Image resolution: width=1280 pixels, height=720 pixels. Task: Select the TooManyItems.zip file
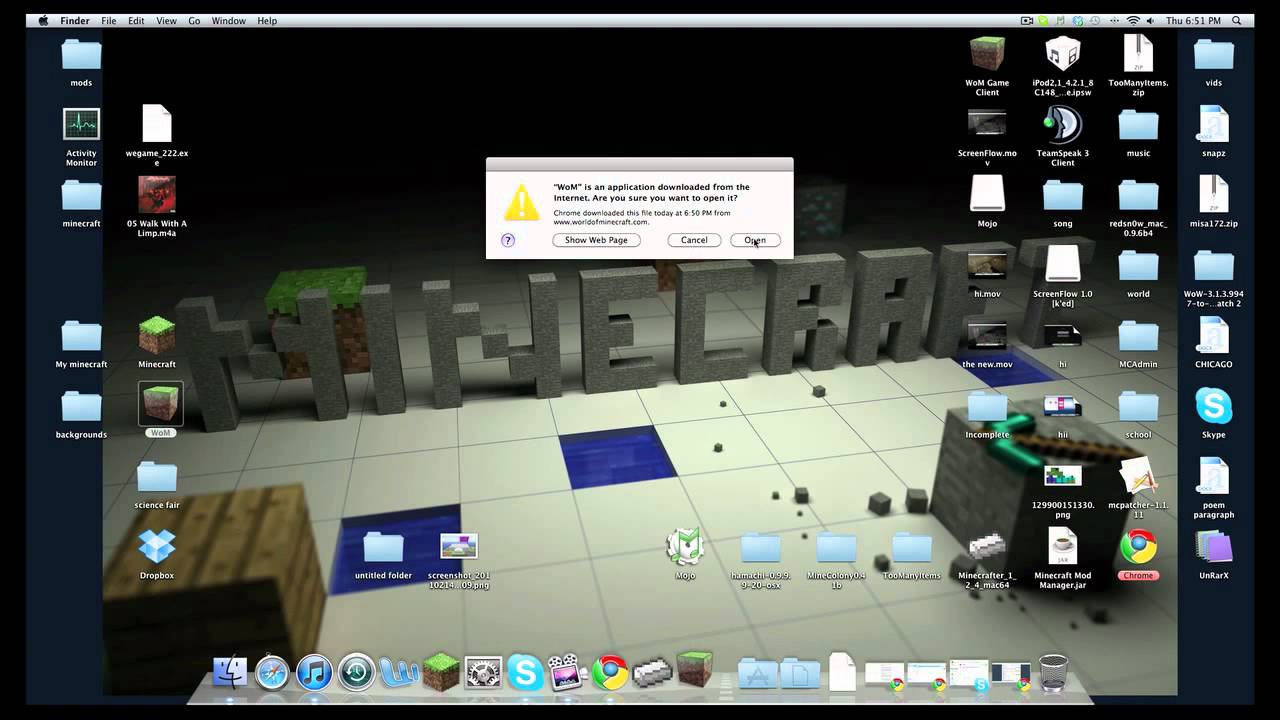[1138, 54]
